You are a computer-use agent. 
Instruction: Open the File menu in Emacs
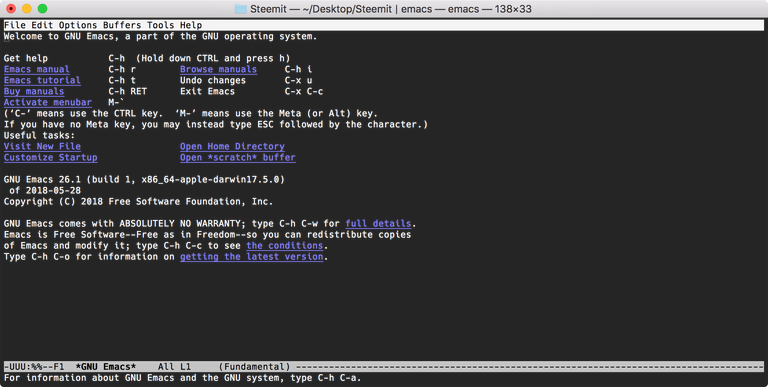(15, 25)
